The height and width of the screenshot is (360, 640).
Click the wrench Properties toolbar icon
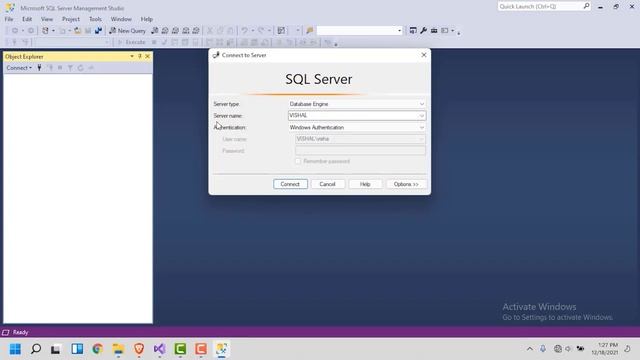(423, 31)
